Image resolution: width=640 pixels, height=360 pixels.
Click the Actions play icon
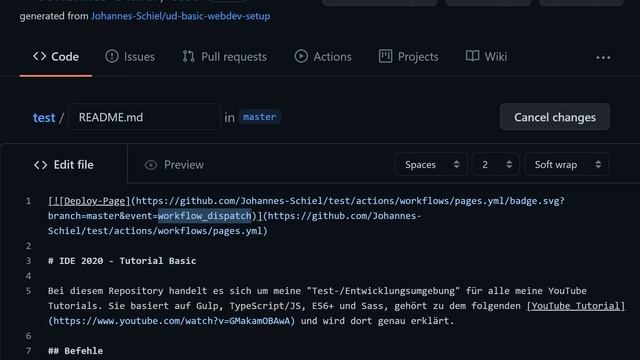(x=301, y=56)
